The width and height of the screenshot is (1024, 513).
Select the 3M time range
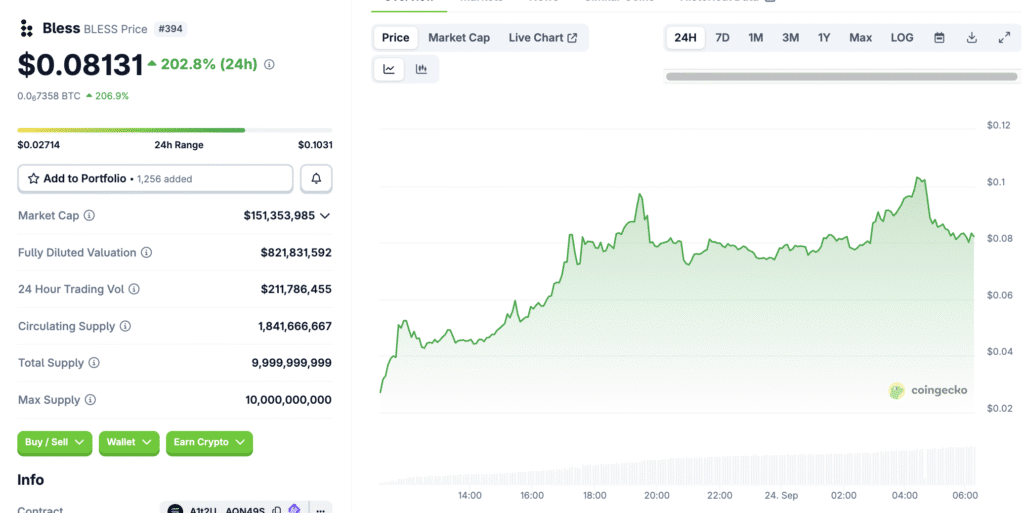click(x=790, y=38)
